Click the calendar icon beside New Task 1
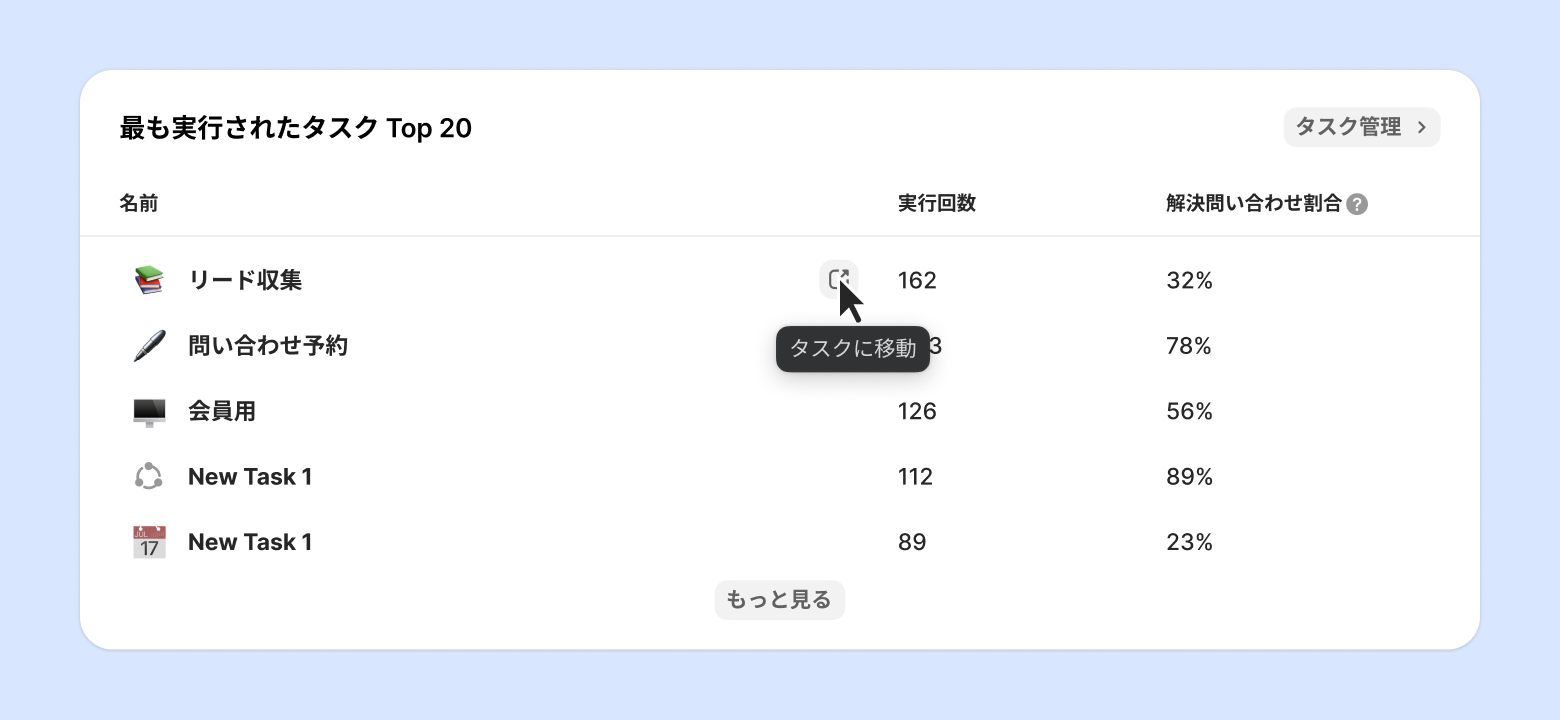 148,542
